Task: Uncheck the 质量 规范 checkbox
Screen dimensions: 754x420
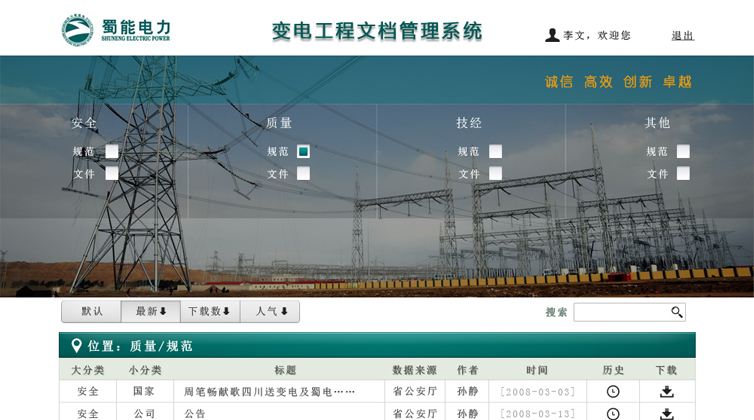Action: (303, 152)
